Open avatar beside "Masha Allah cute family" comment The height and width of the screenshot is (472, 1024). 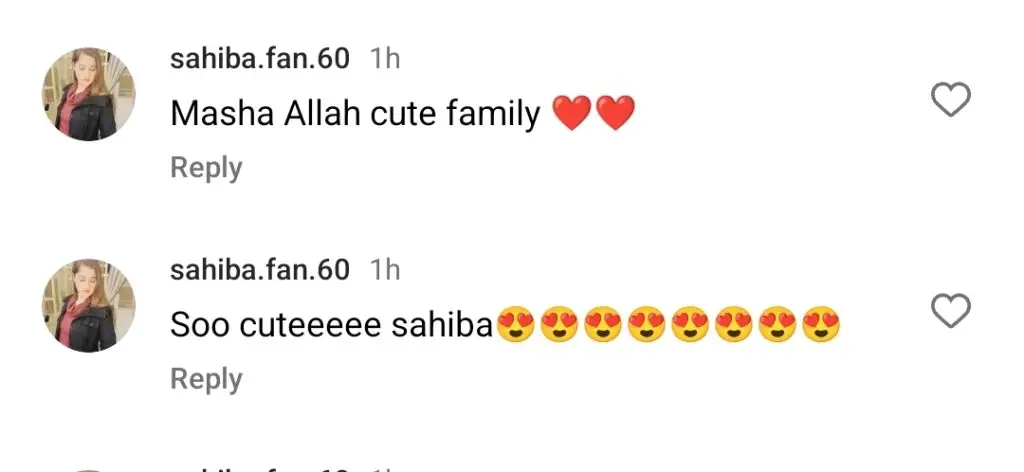89,94
